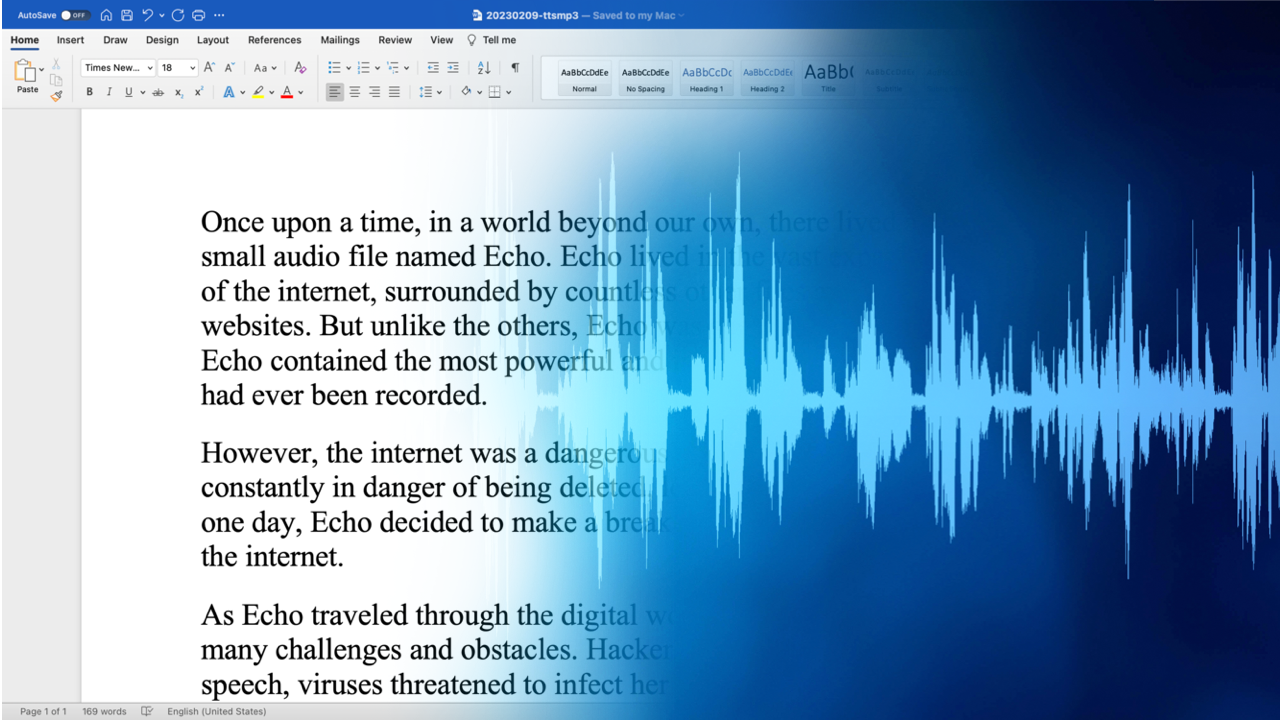The image size is (1280, 720).
Task: Toggle paragraph marks visibility
Action: (x=515, y=68)
